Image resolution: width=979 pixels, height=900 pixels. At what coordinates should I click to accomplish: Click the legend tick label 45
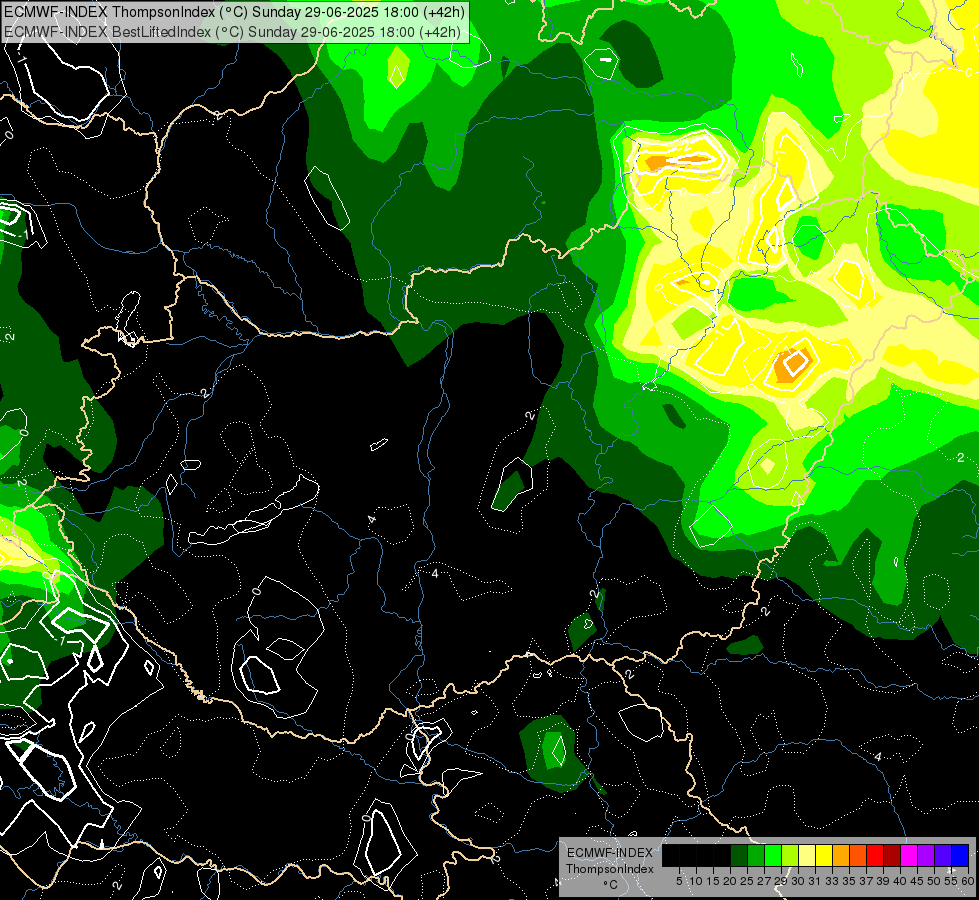[x=918, y=881]
